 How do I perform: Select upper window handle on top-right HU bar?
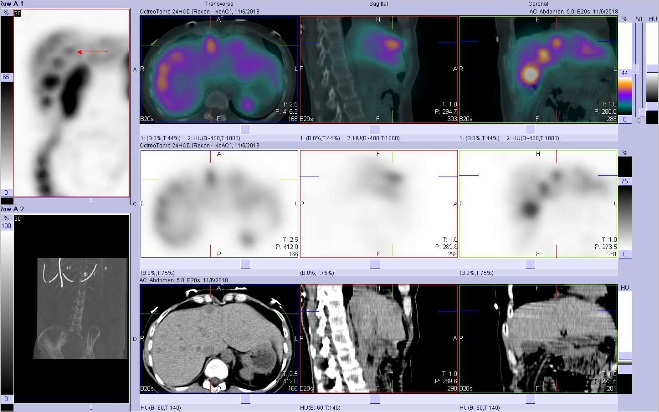point(652,69)
